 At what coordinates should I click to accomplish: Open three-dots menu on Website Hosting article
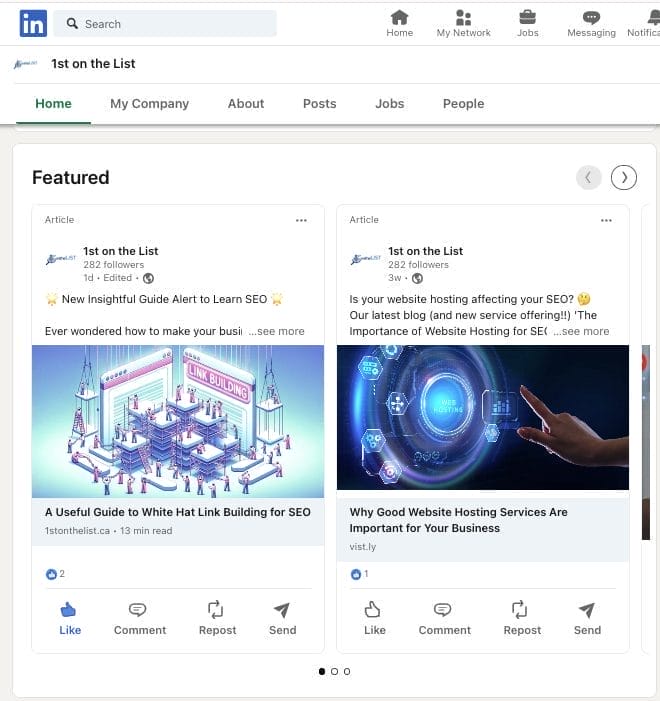tap(606, 220)
